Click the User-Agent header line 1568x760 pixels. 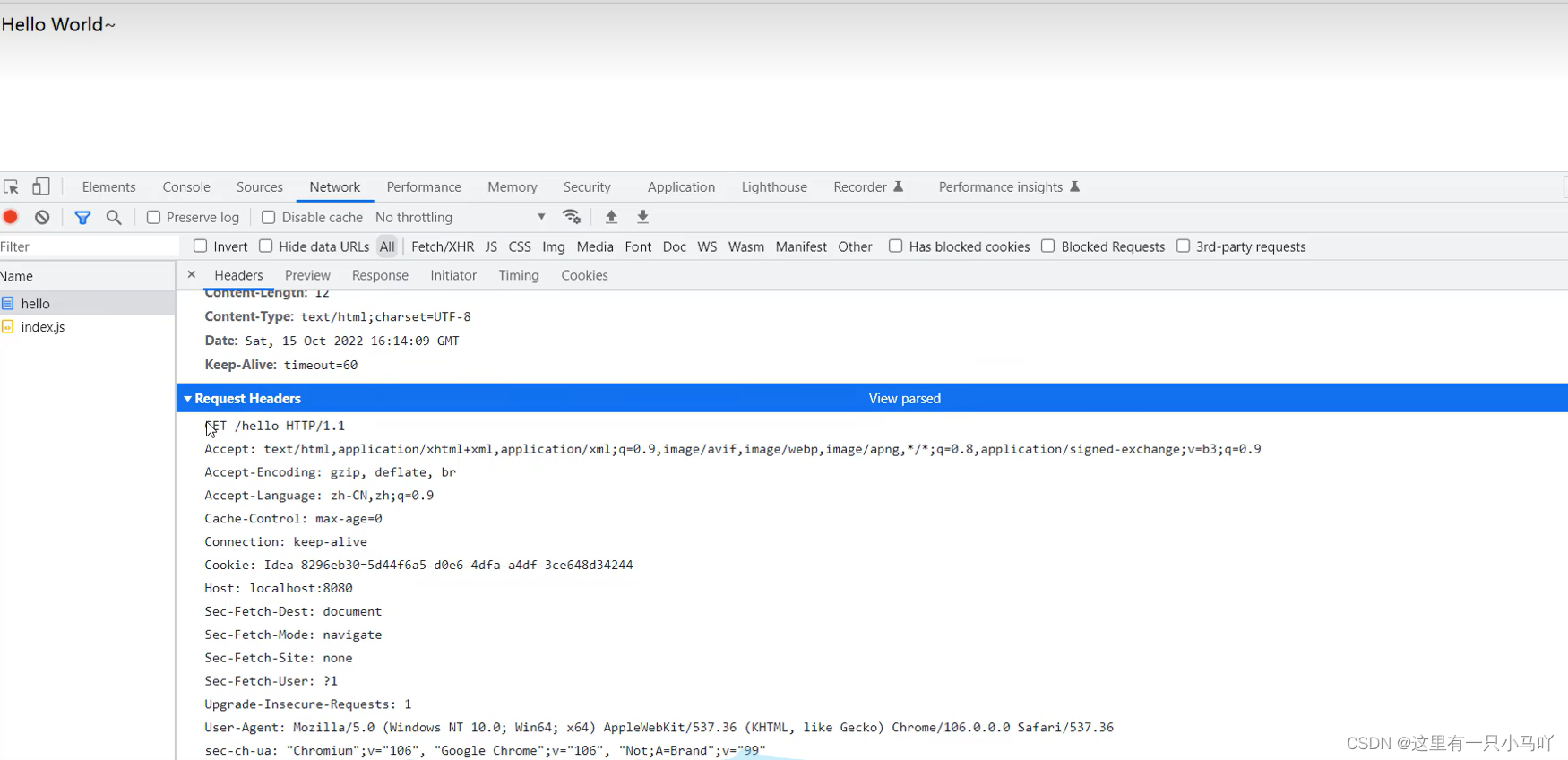[659, 727]
